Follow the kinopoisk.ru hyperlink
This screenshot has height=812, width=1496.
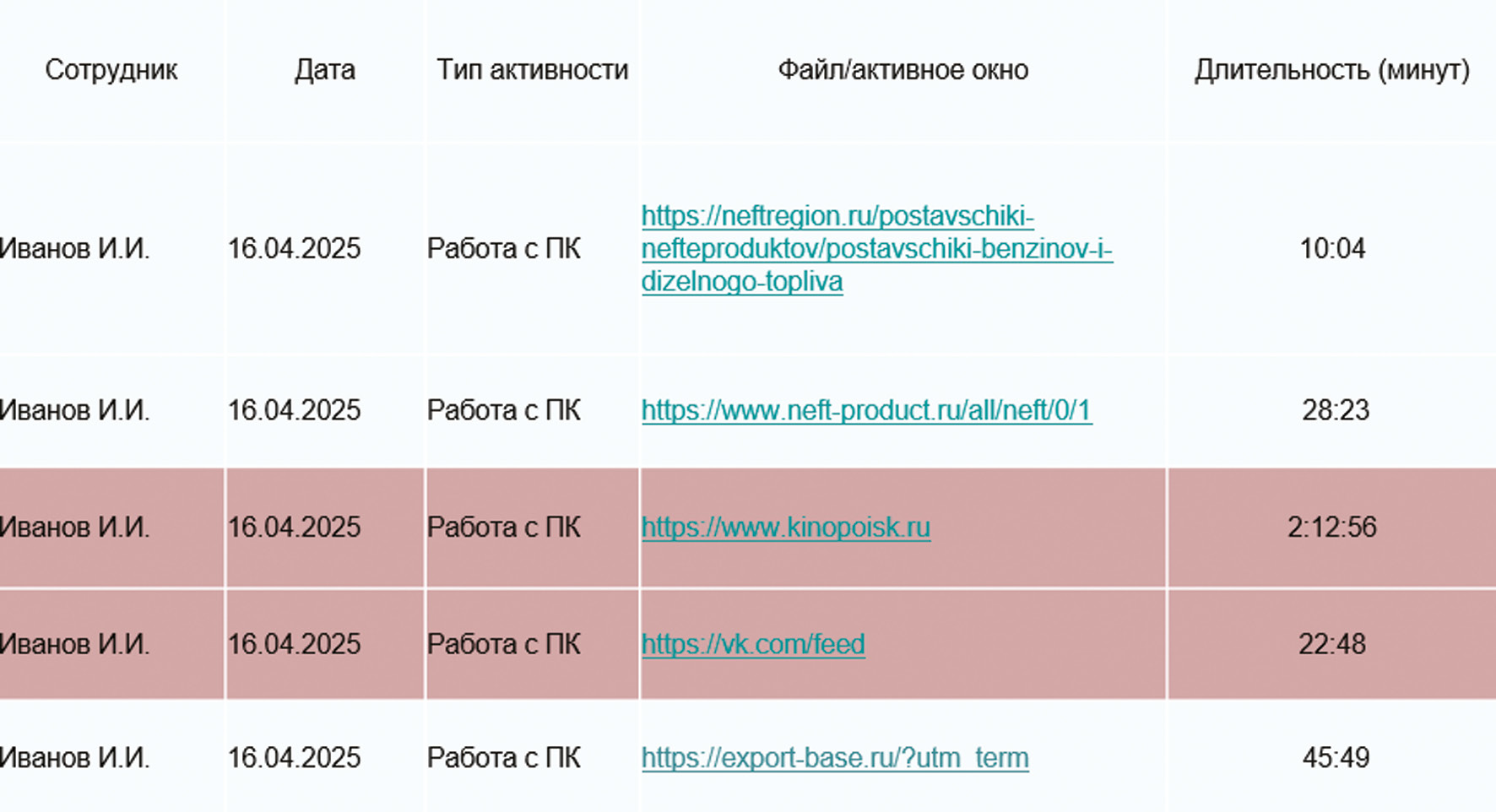pyautogui.click(x=785, y=528)
